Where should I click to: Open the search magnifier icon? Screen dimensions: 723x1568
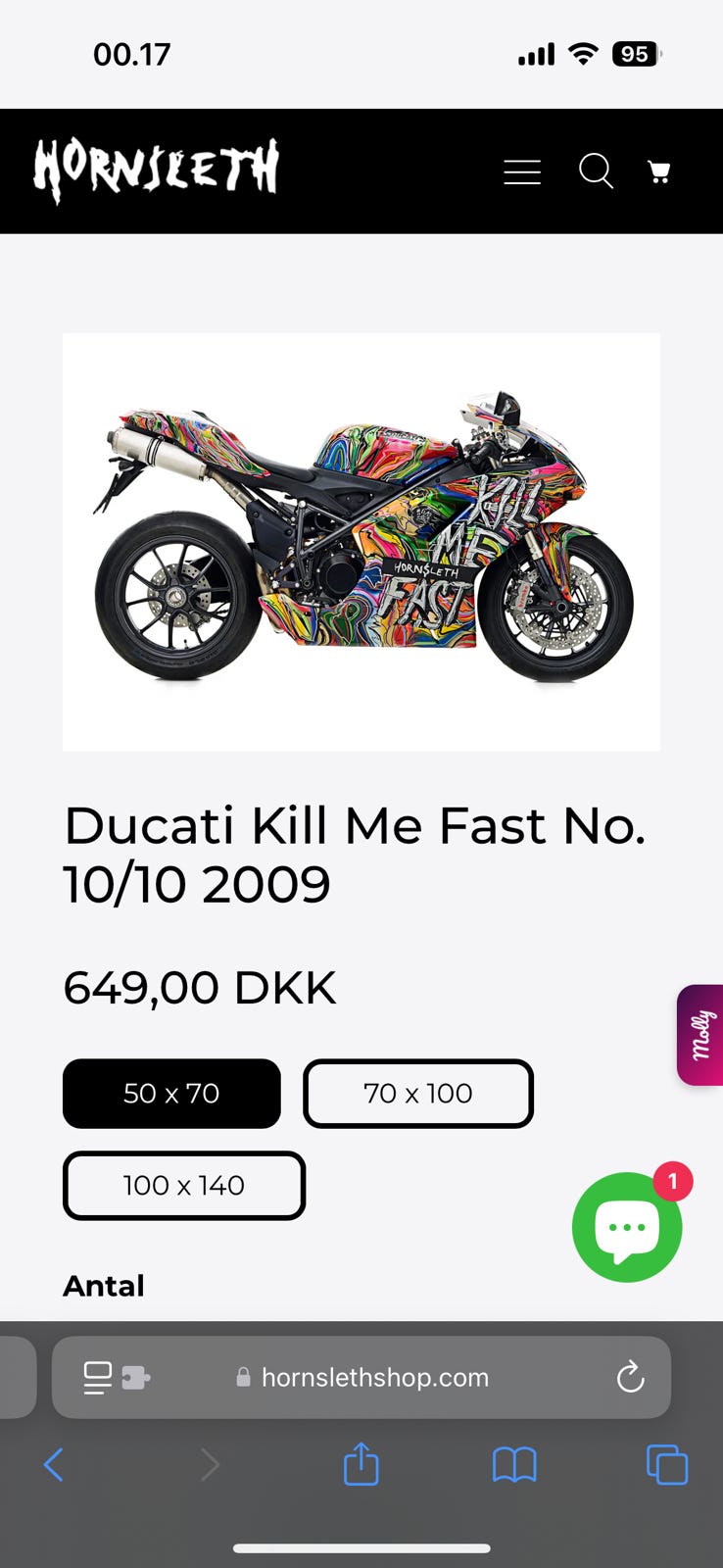596,171
